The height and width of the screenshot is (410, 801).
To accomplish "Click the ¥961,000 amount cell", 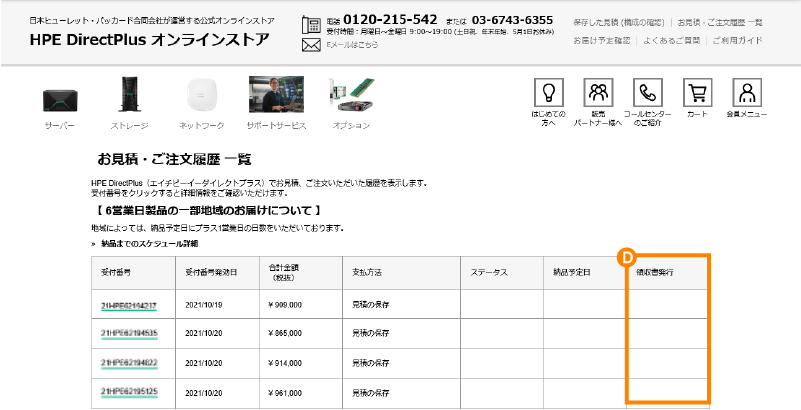I will 301,394.
